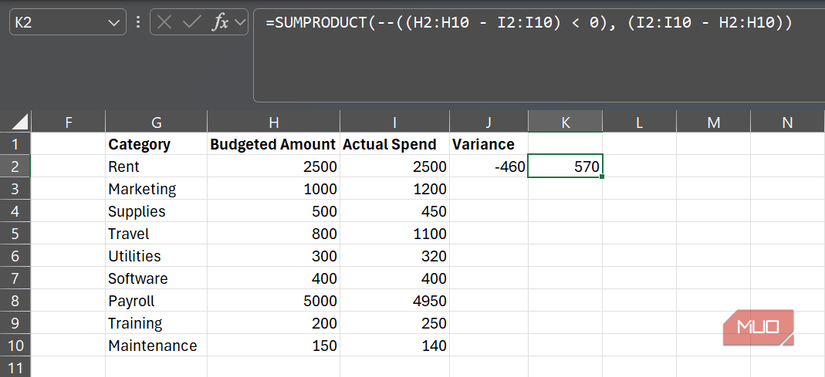Select the Software cell

(x=156, y=278)
